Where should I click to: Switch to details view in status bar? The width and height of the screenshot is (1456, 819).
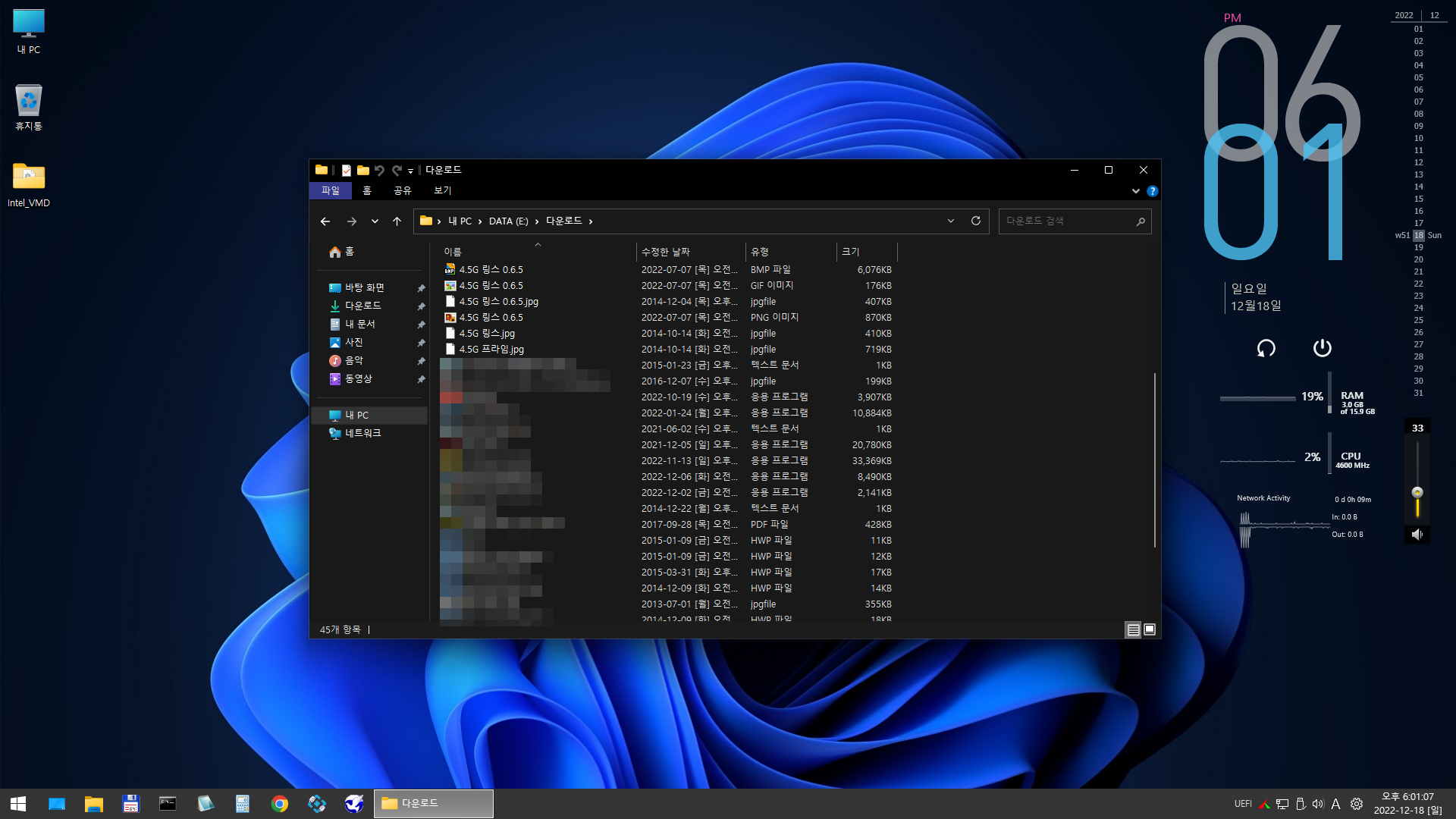tap(1133, 629)
